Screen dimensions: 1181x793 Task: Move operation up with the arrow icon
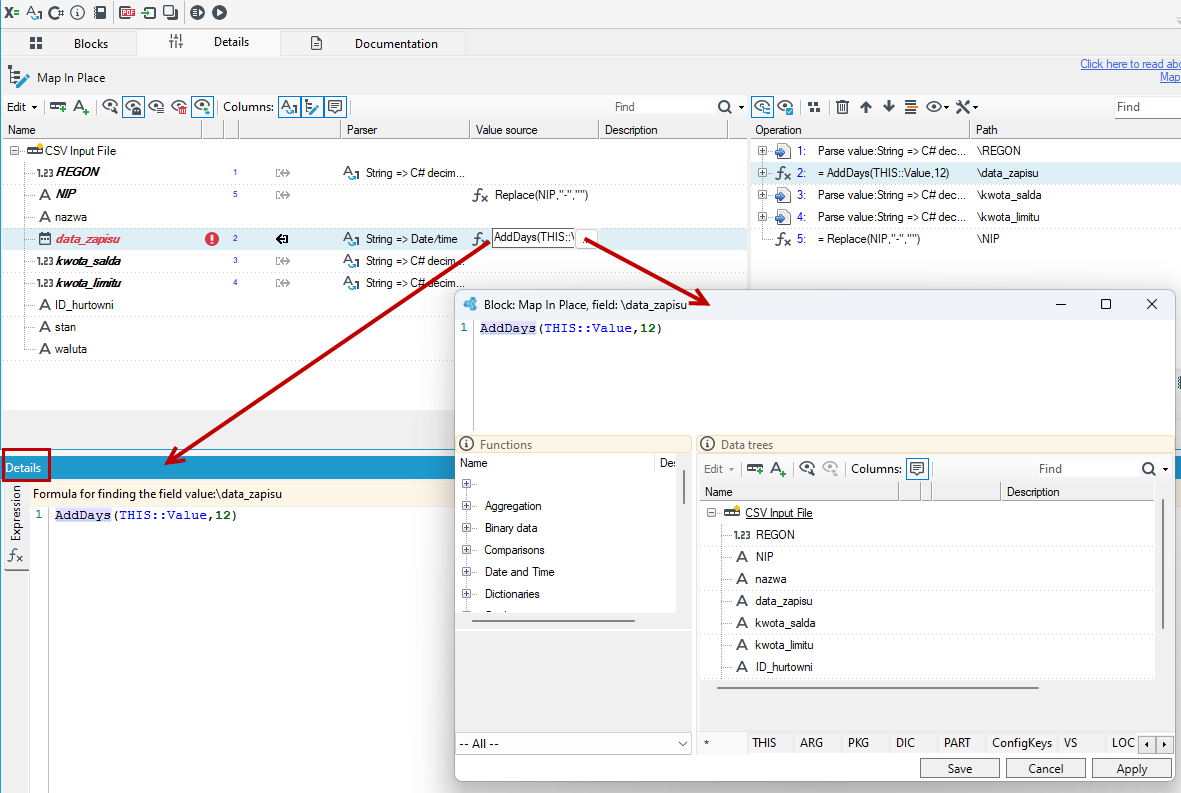[865, 107]
